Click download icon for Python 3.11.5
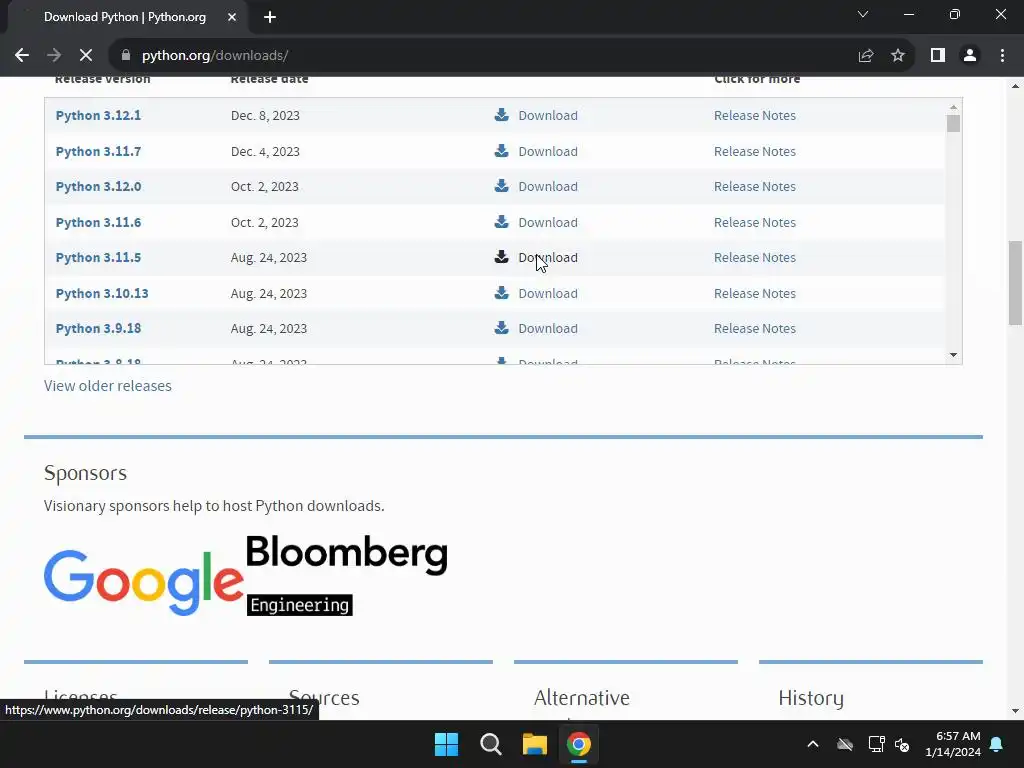Viewport: 1024px width, 768px height. click(502, 257)
